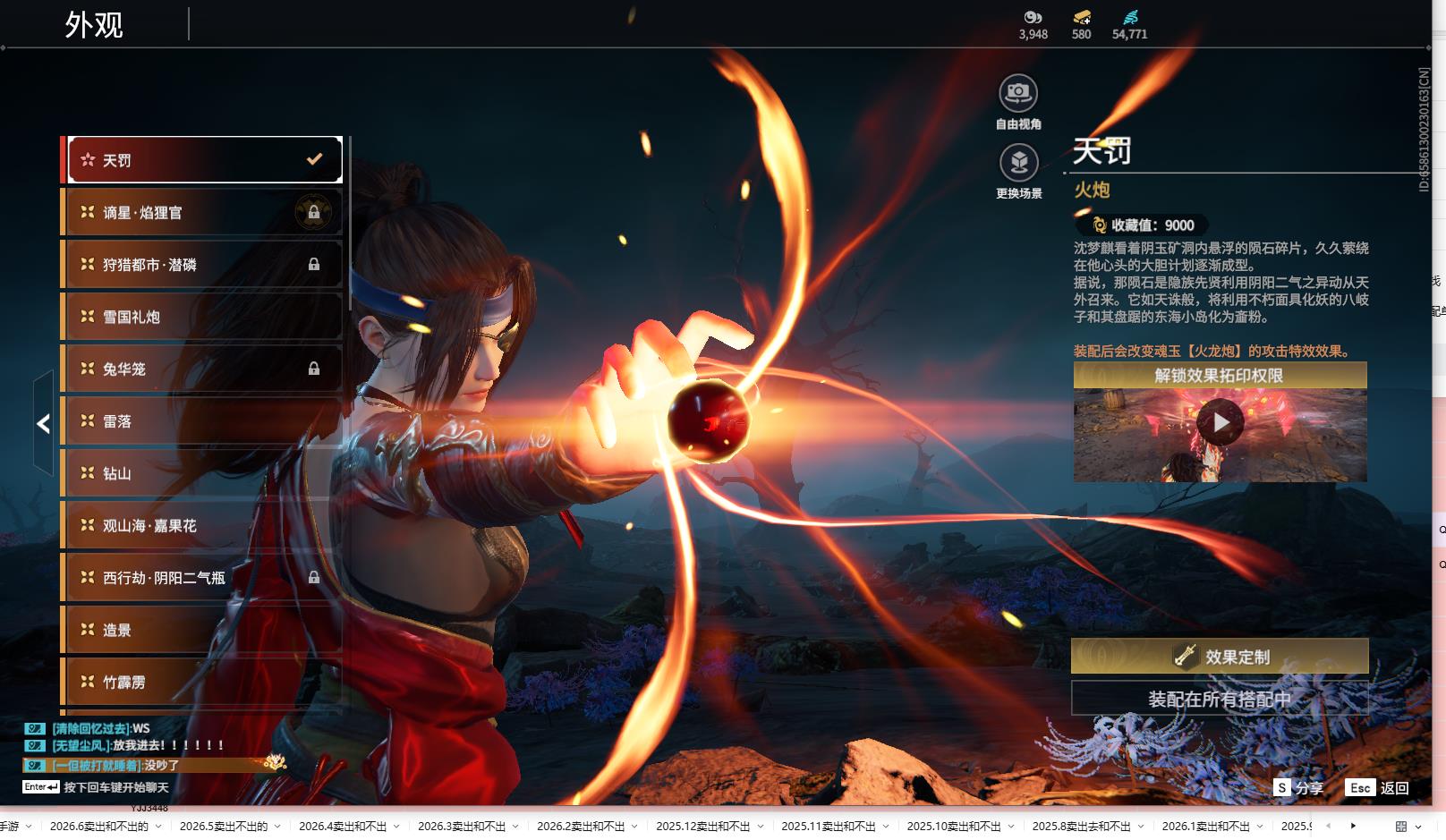
Task: Click the 装配后会改变魂玉【火龙炮】 effect note
Action: (x=1212, y=351)
